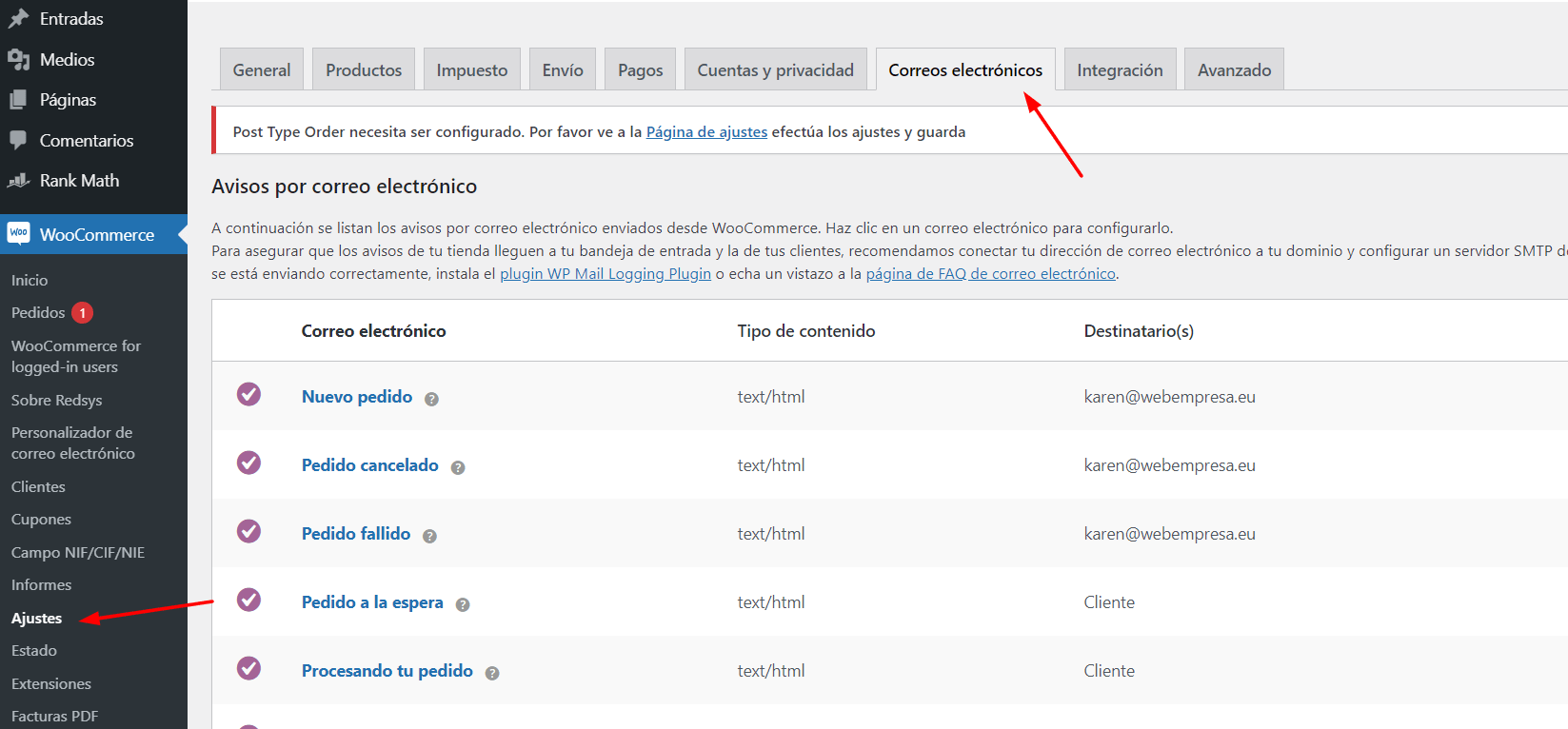Click the Páginas pages icon
This screenshot has width=1568, height=729.
(x=18, y=99)
